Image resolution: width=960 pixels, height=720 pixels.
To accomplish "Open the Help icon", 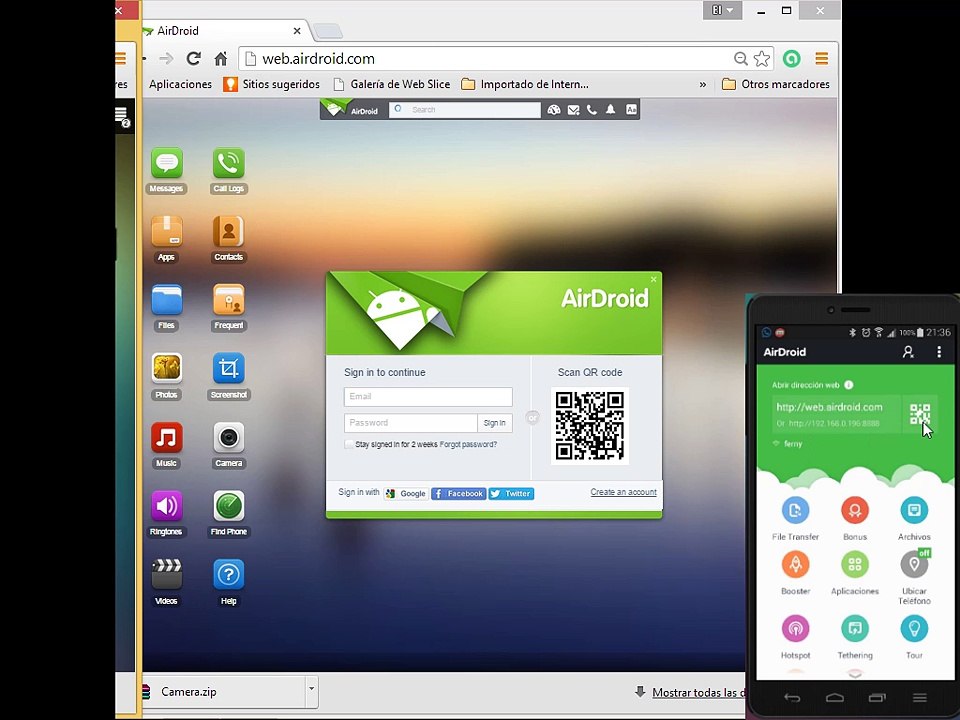I will (228, 575).
